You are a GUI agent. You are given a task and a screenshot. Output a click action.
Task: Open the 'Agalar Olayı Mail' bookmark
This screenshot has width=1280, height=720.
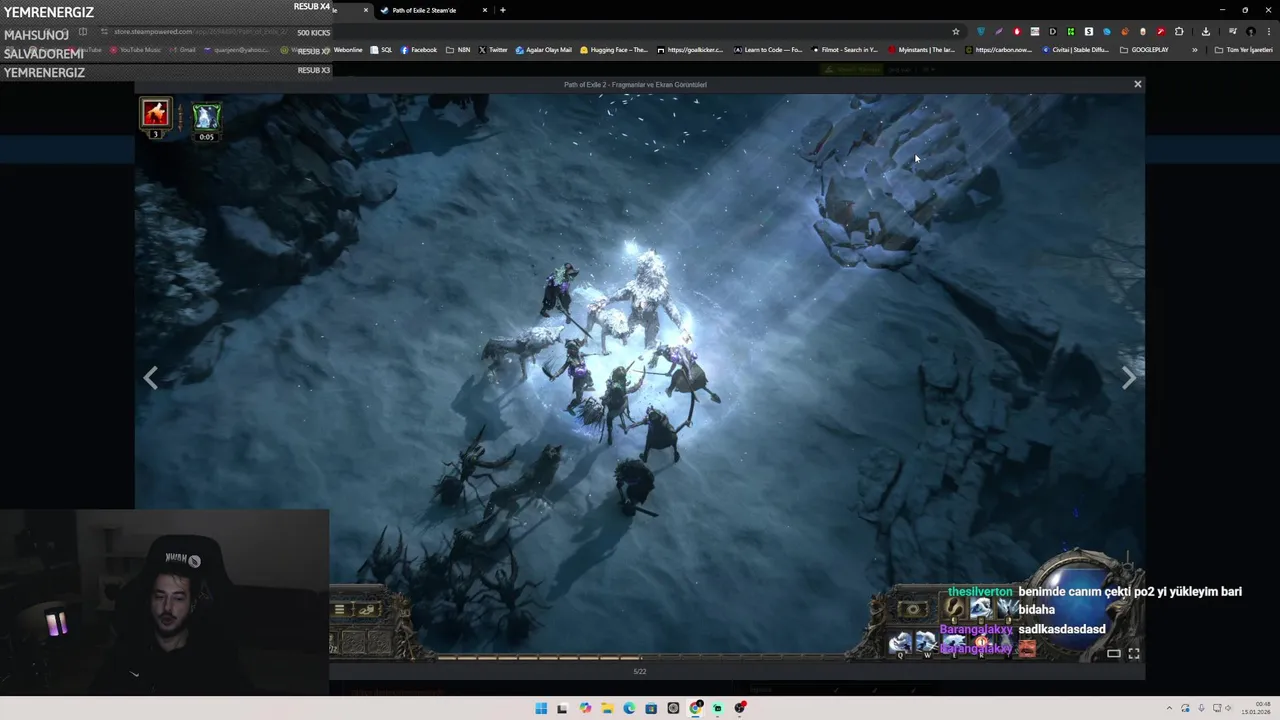point(544,50)
